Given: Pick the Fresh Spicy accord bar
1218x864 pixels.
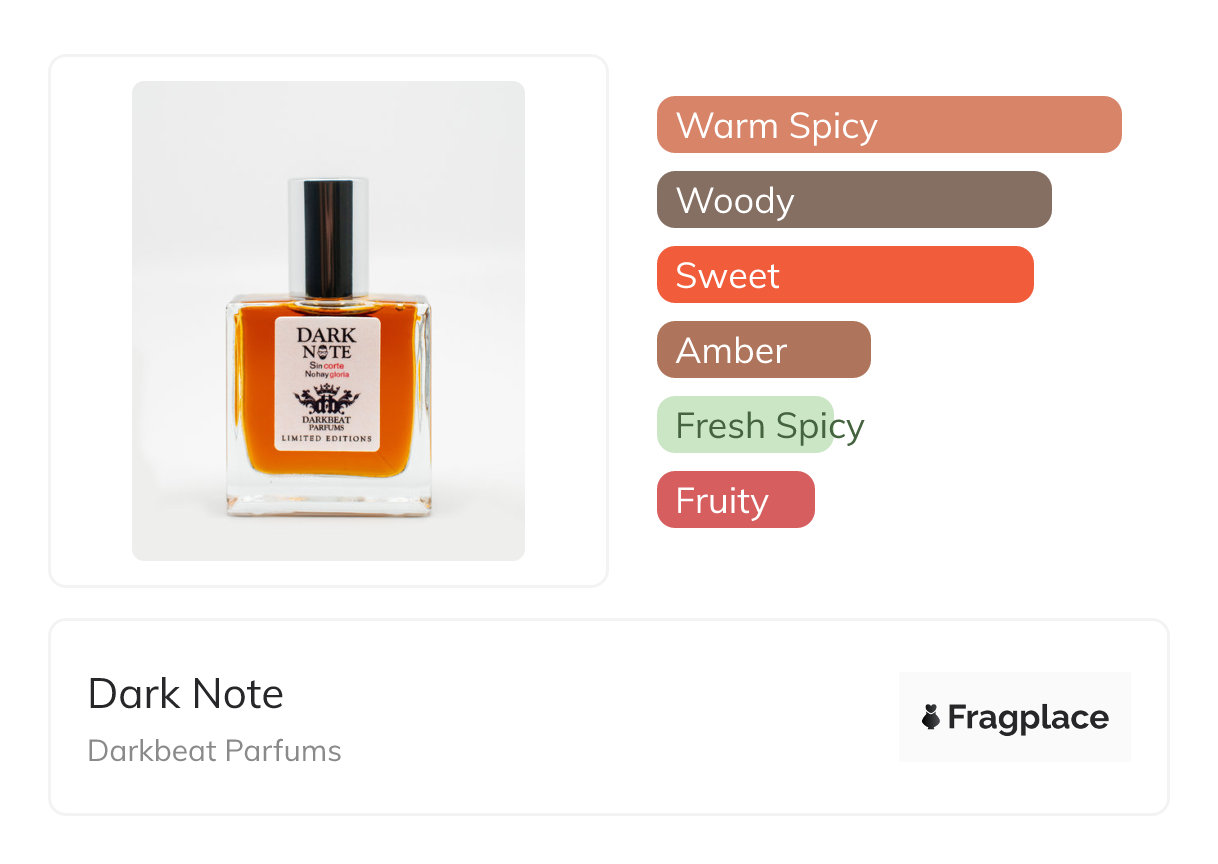Looking at the screenshot, I should tap(745, 425).
